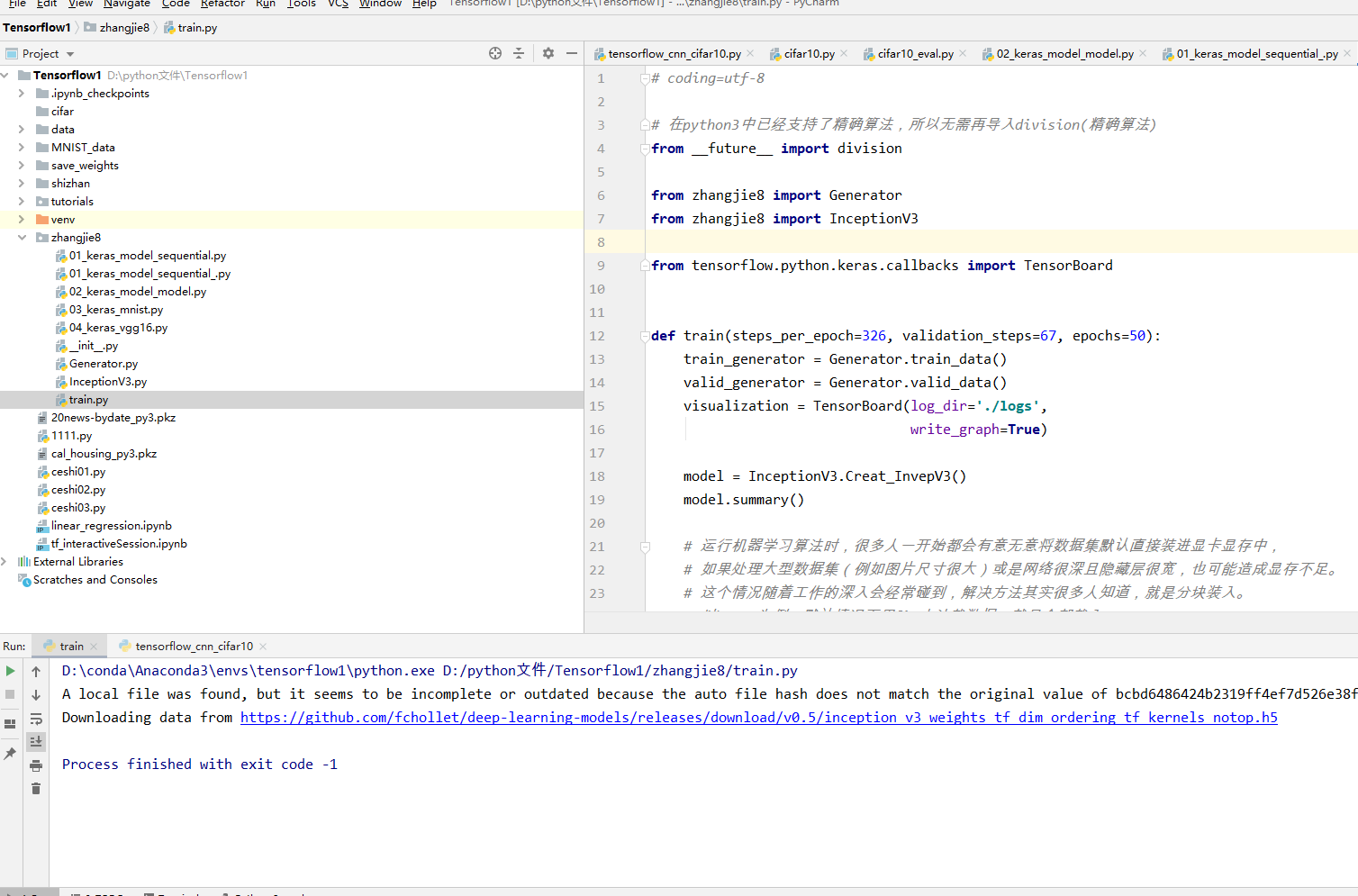Viewport: 1358px width, 896px height.
Task: Click the Locate/scroll-from-source target icon
Action: tap(495, 53)
